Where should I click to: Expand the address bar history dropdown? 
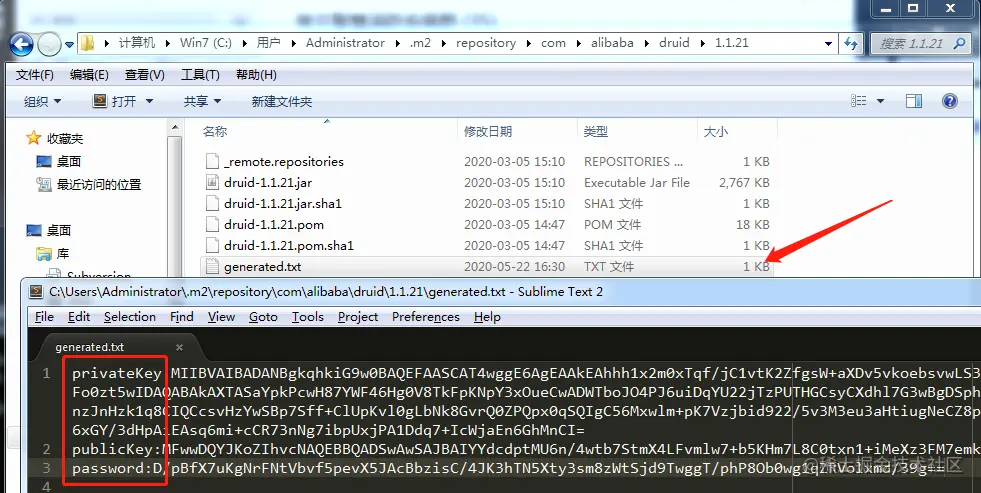[828, 43]
